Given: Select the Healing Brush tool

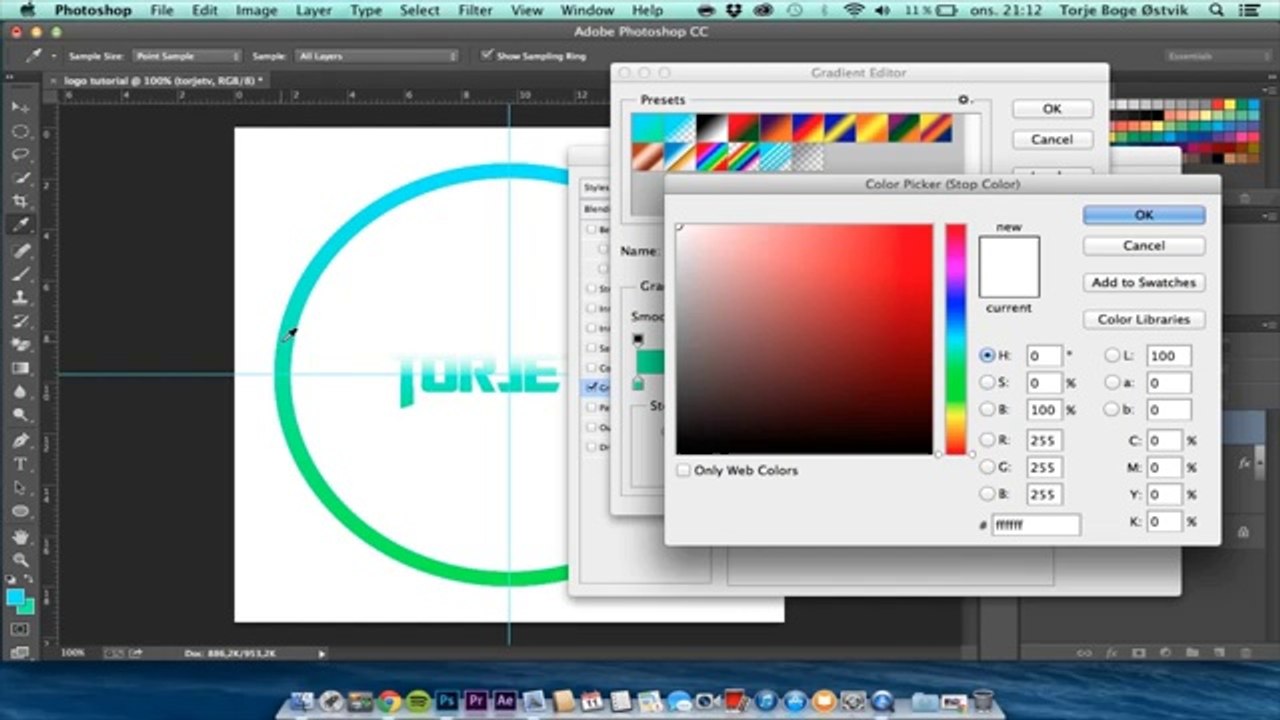Looking at the screenshot, I should pos(20,250).
